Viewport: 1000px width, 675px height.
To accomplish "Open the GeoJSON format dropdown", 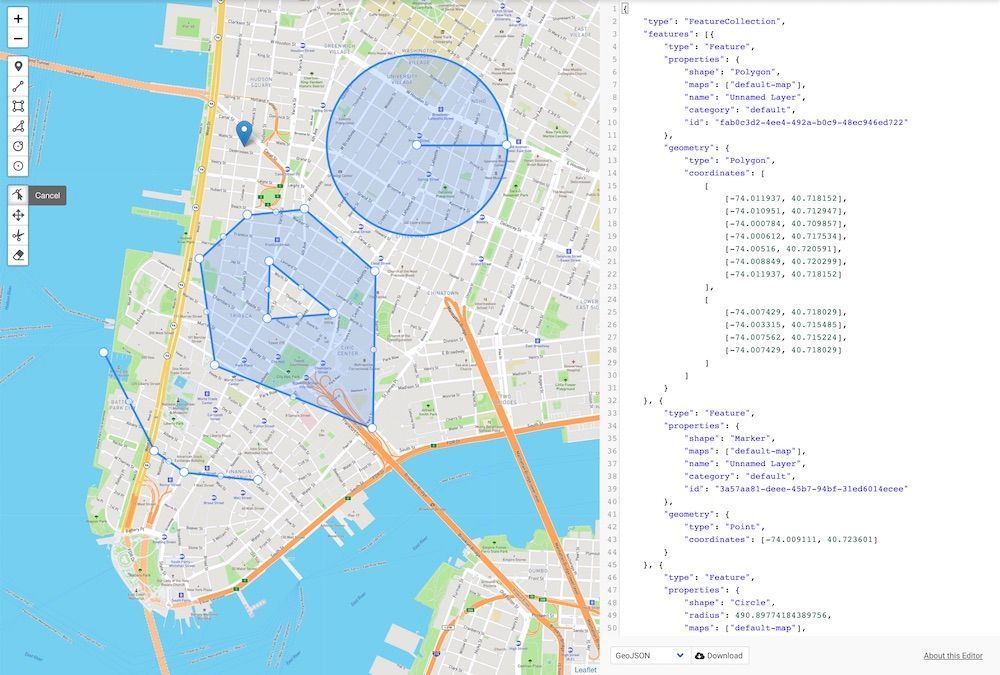I will (650, 655).
